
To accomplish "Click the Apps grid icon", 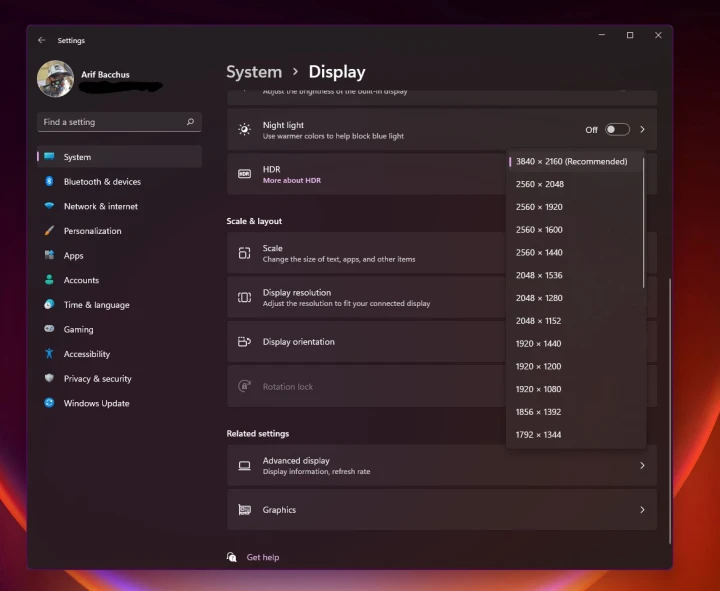I will point(49,255).
